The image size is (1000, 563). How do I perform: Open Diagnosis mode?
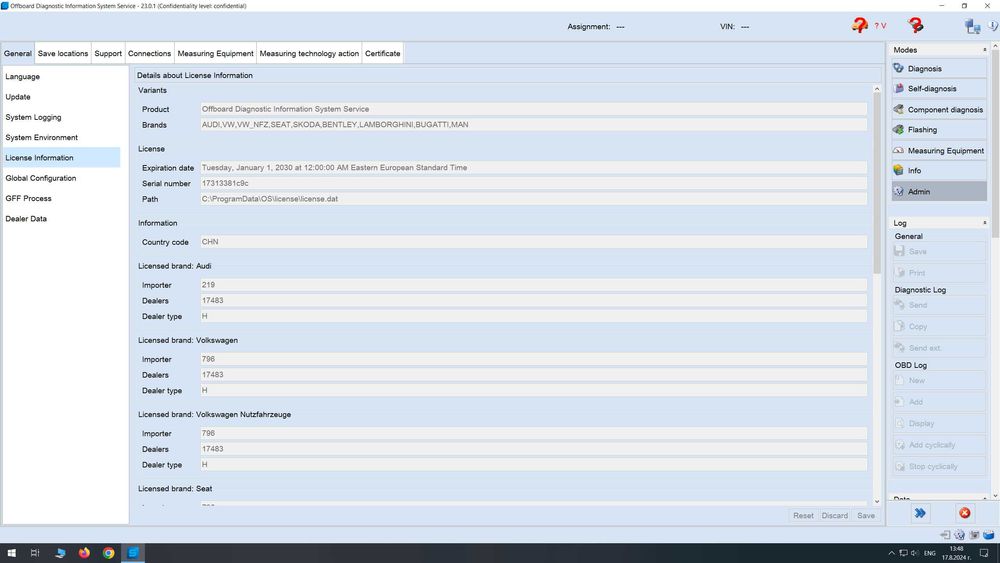(939, 68)
